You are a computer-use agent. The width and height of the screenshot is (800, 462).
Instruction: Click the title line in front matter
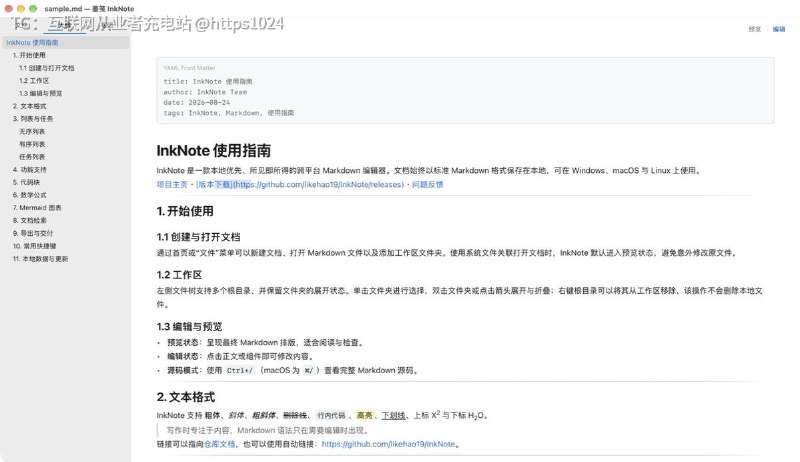208,82
